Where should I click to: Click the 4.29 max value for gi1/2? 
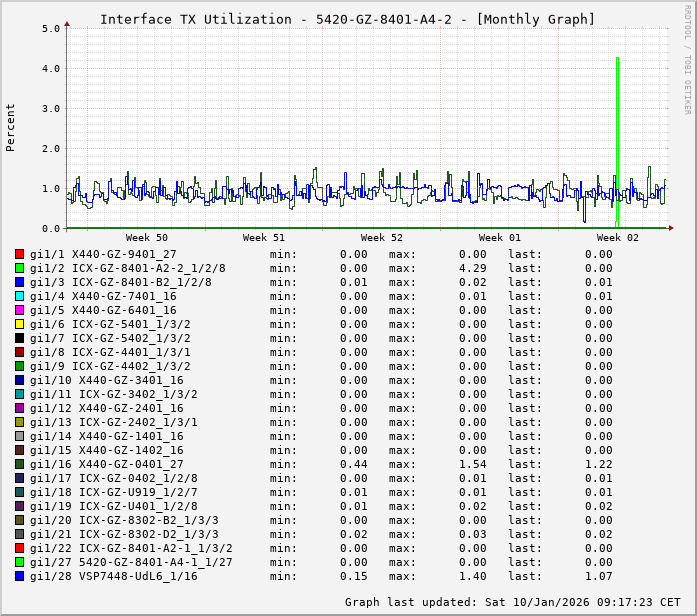coord(472,269)
